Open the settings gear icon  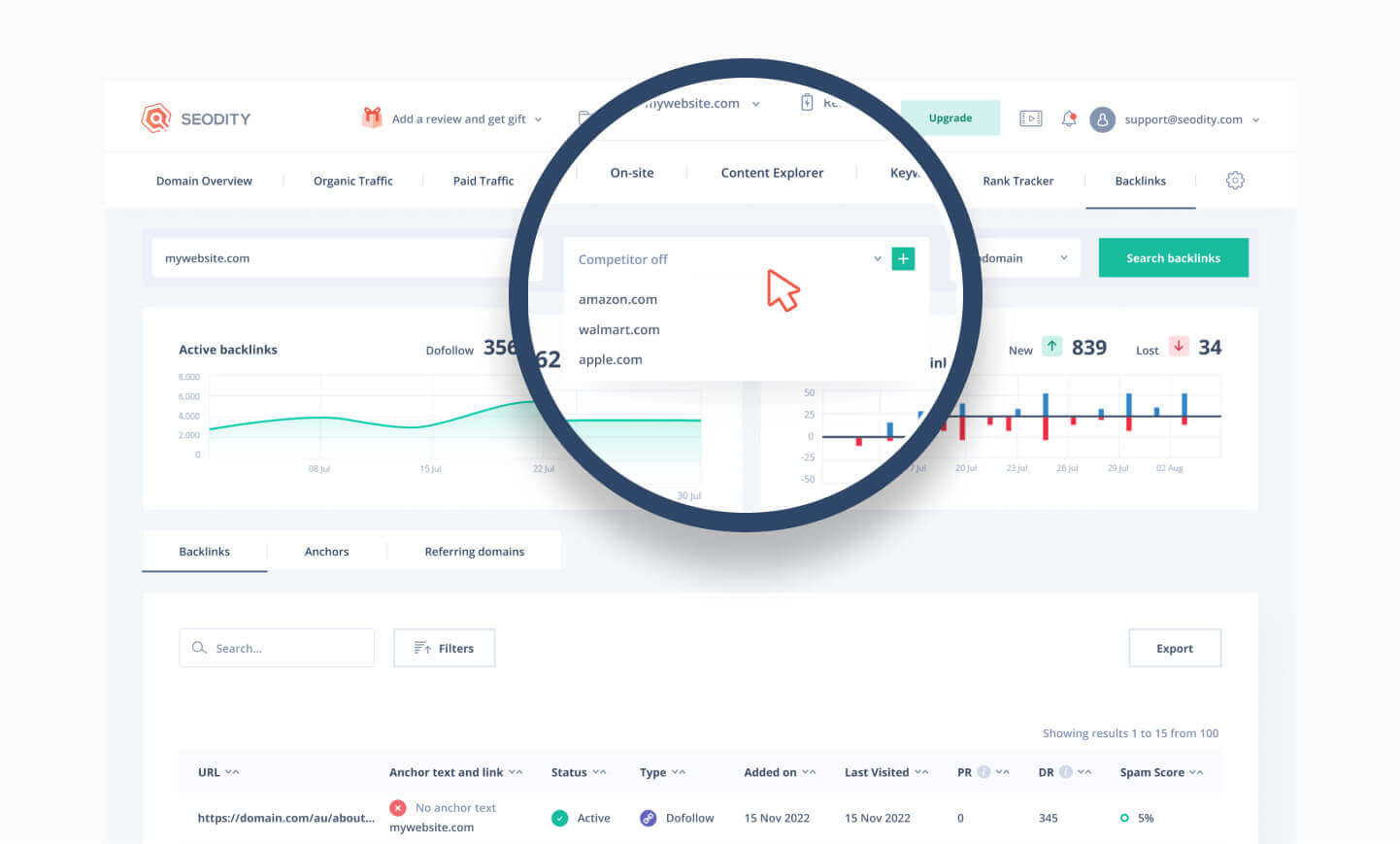tap(1235, 181)
